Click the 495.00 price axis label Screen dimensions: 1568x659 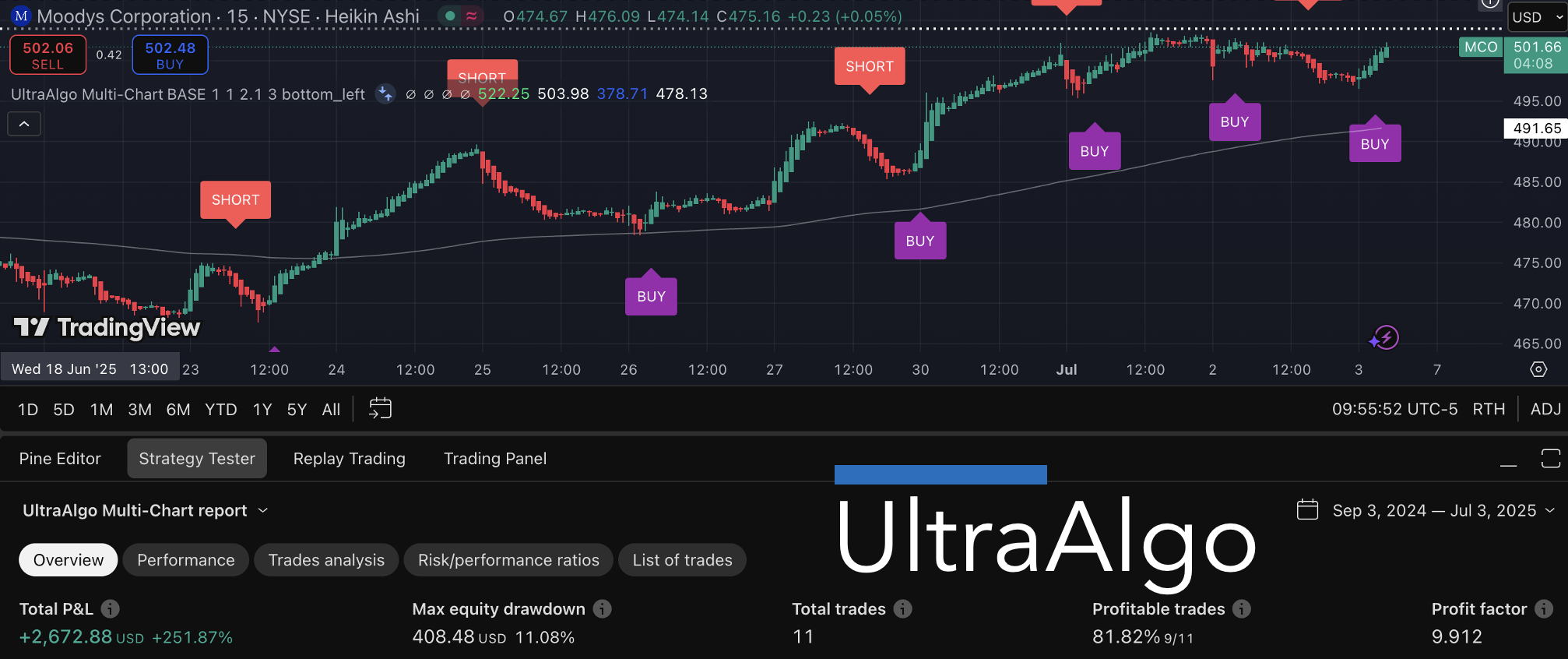coord(1537,101)
